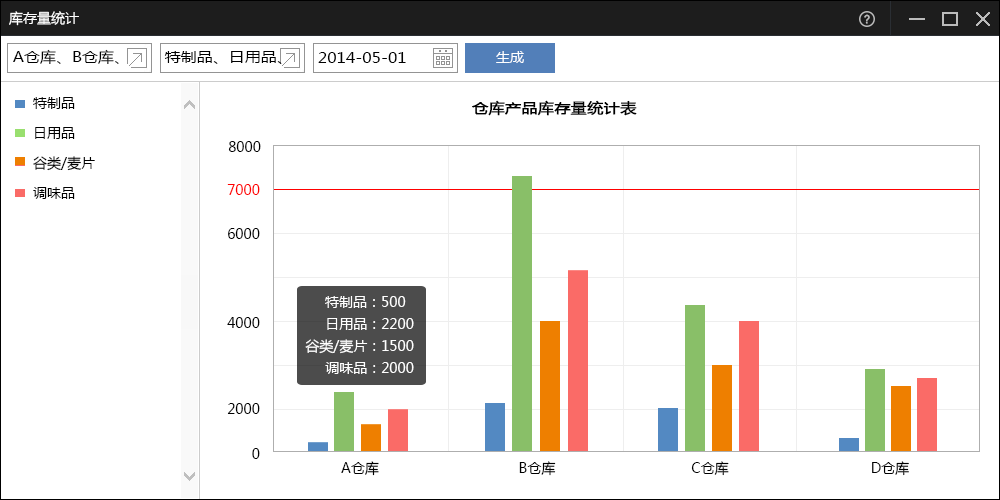Click the A仓库 axis label

[x=360, y=469]
